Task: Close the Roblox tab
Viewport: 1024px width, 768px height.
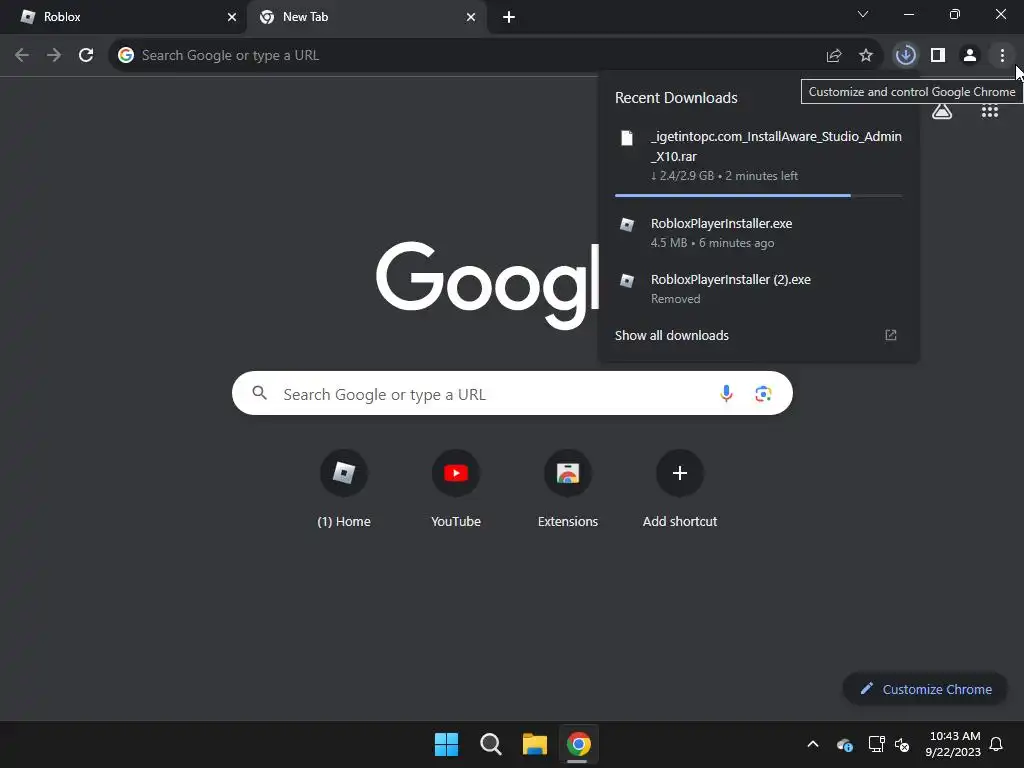Action: click(x=232, y=17)
